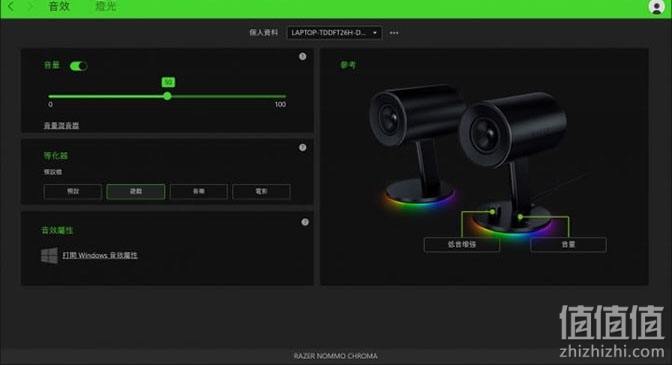Click the help icon in the audio properties panel
The image size is (672, 365).
(x=305, y=222)
